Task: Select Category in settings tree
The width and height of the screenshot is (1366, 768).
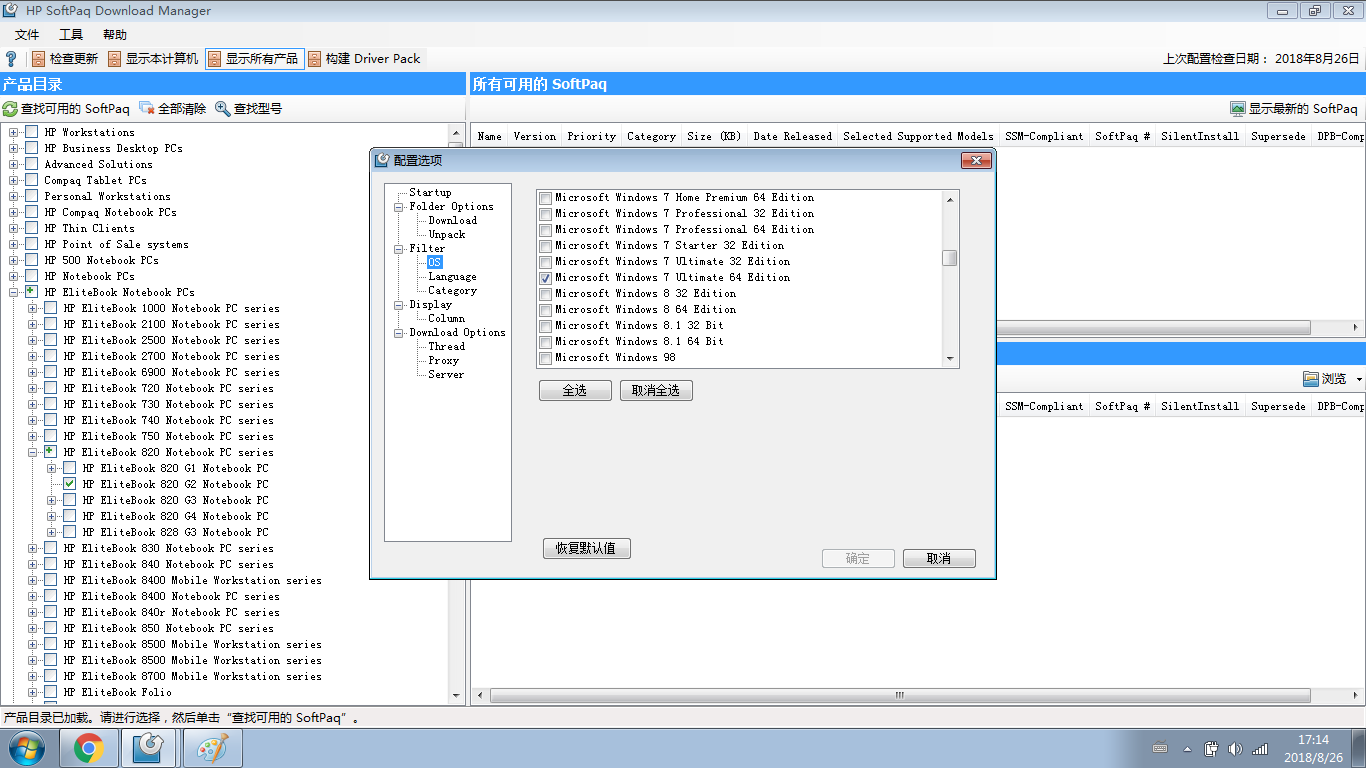Action: tap(452, 290)
